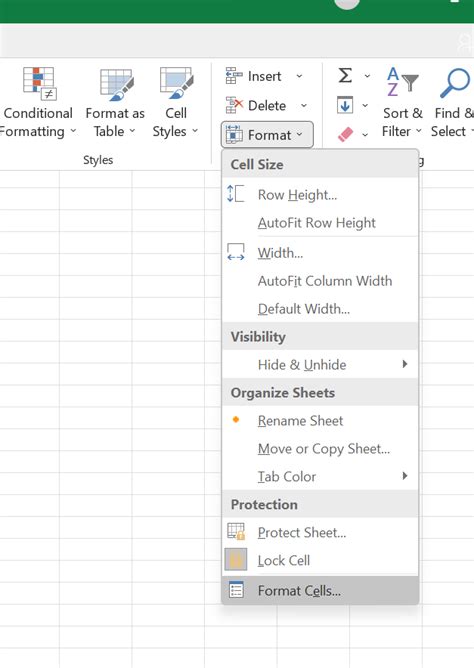
Task: Click the Cell Styles icon
Action: point(176,84)
